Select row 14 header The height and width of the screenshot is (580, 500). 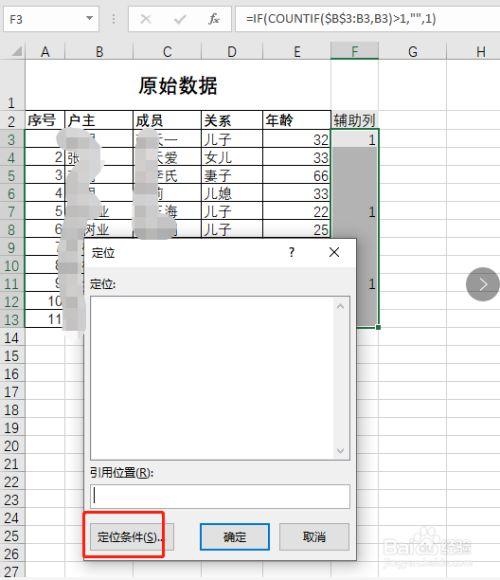pos(12,338)
